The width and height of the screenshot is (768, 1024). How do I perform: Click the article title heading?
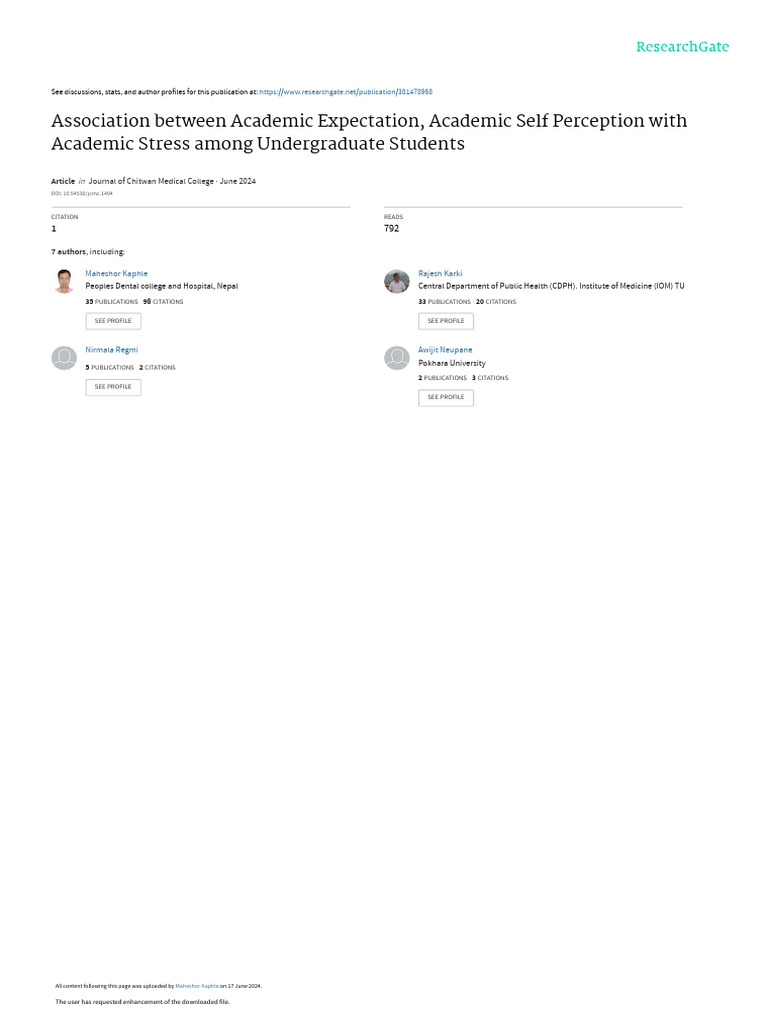coord(369,132)
